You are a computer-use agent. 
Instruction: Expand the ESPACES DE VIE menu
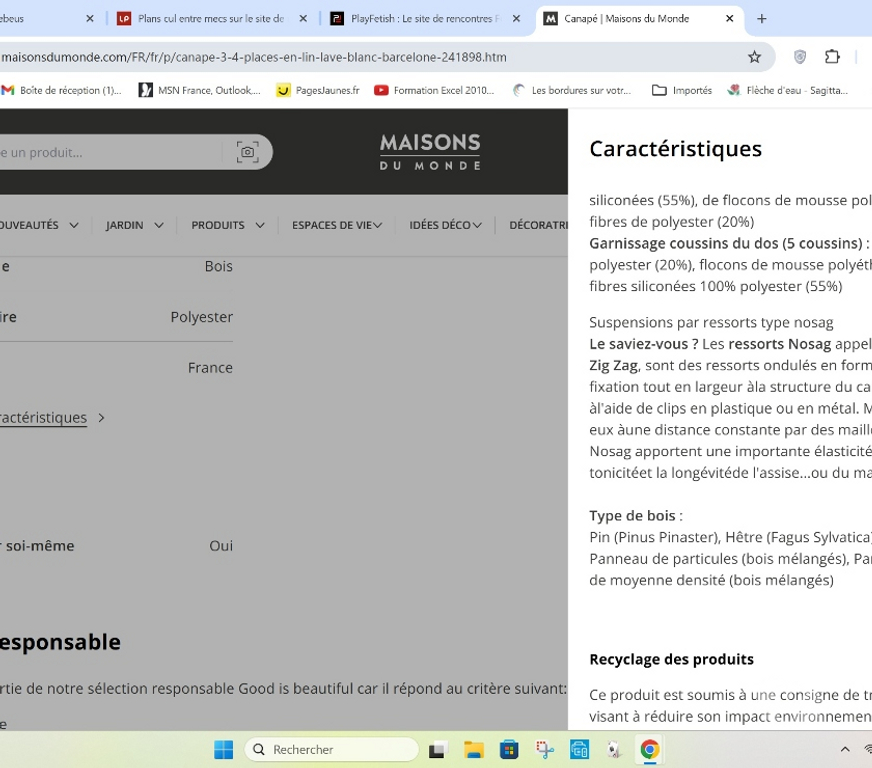click(x=337, y=225)
